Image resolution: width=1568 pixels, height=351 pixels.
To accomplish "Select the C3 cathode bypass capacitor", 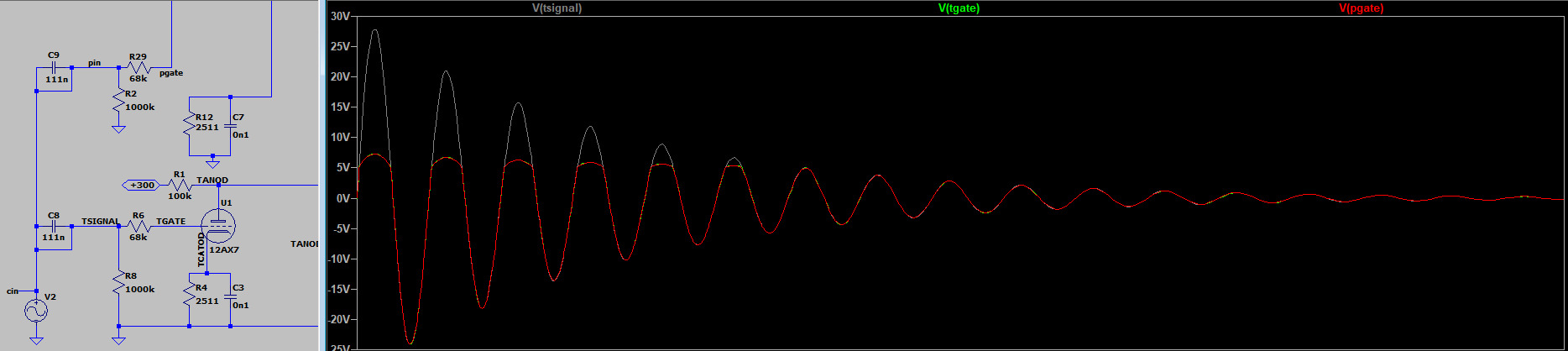I will [x=231, y=296].
